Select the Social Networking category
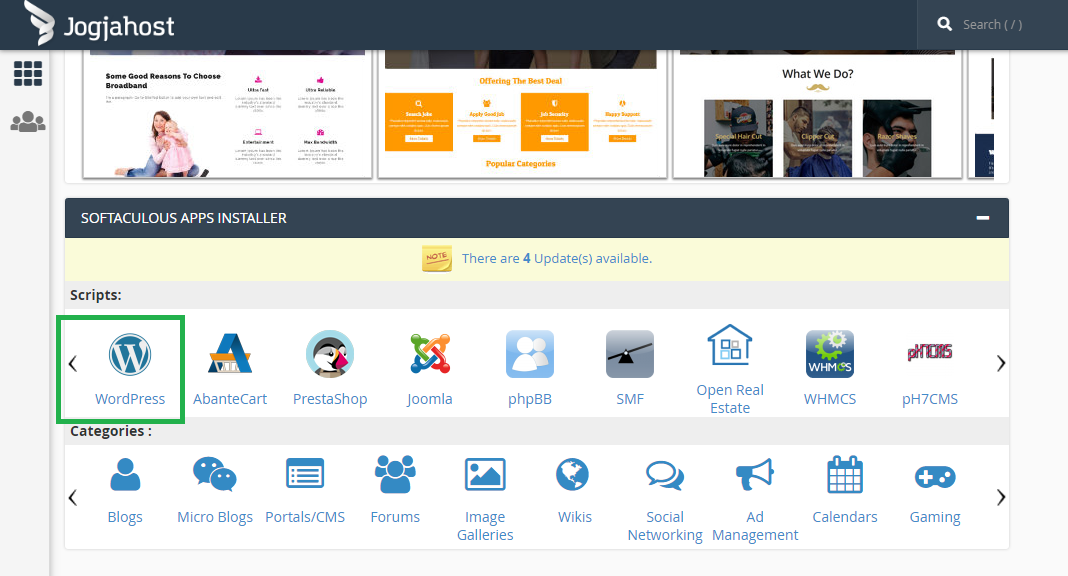Image resolution: width=1068 pixels, height=576 pixels. (665, 474)
